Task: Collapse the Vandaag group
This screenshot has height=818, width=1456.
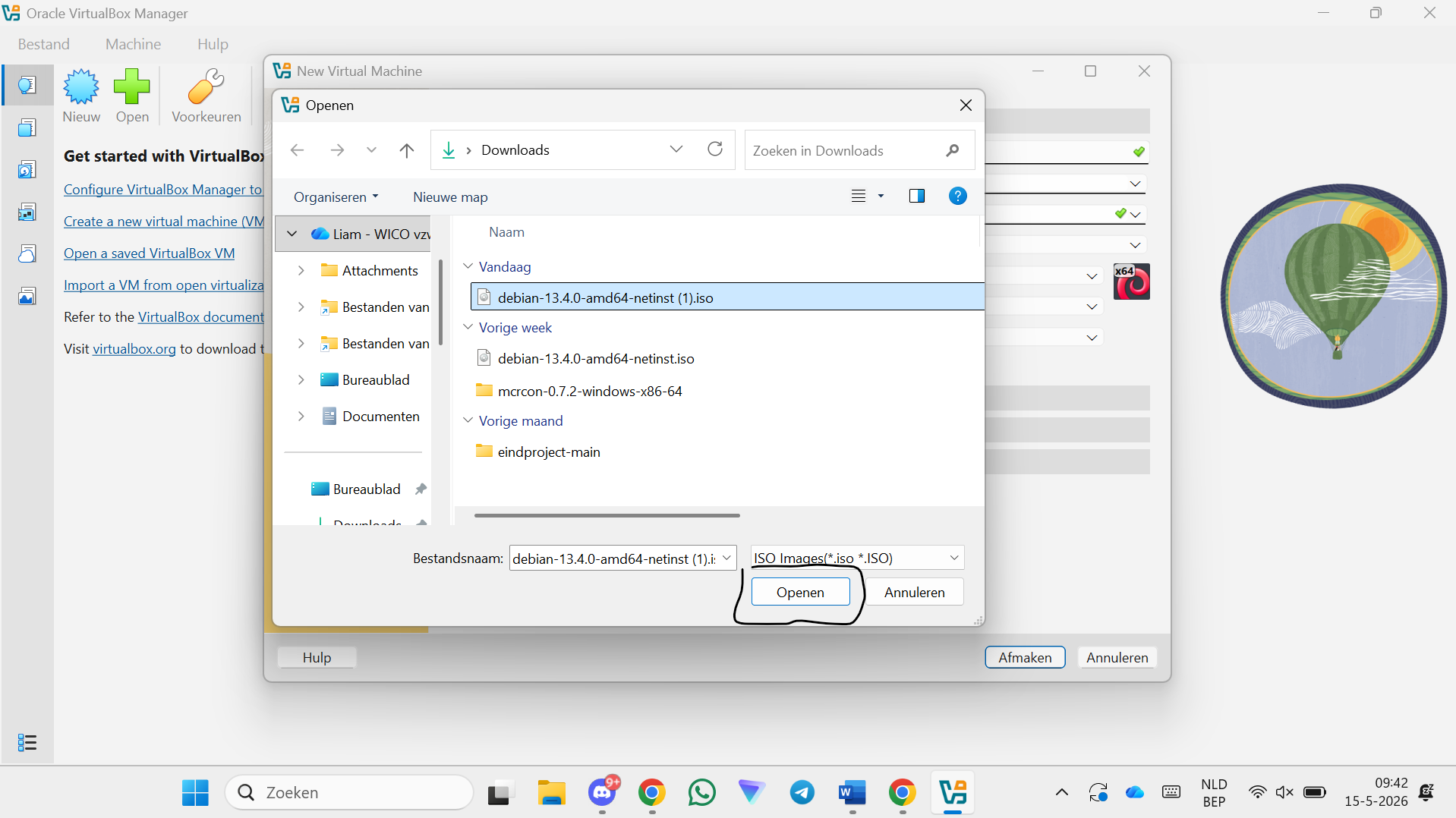Action: pyautogui.click(x=468, y=266)
